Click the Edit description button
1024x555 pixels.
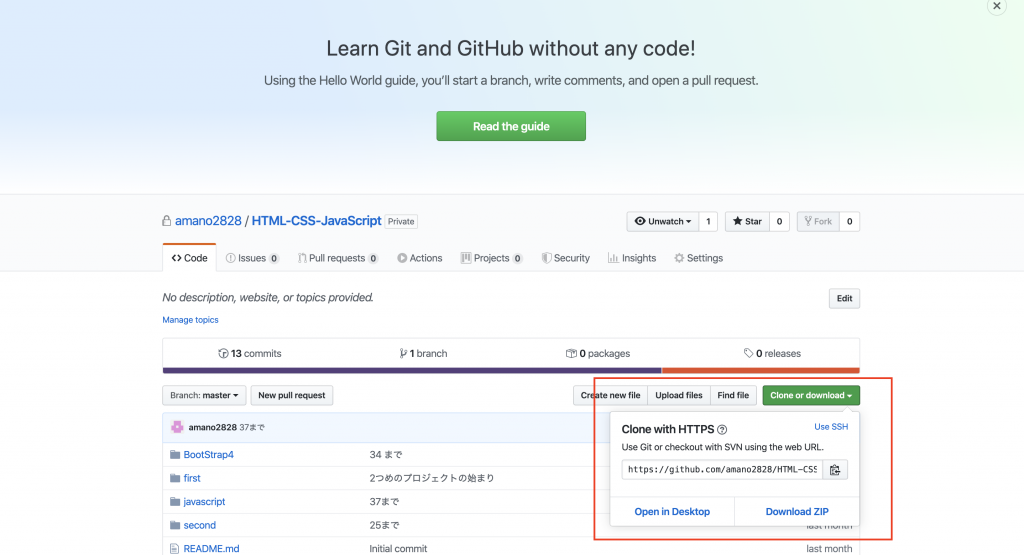[x=844, y=298]
